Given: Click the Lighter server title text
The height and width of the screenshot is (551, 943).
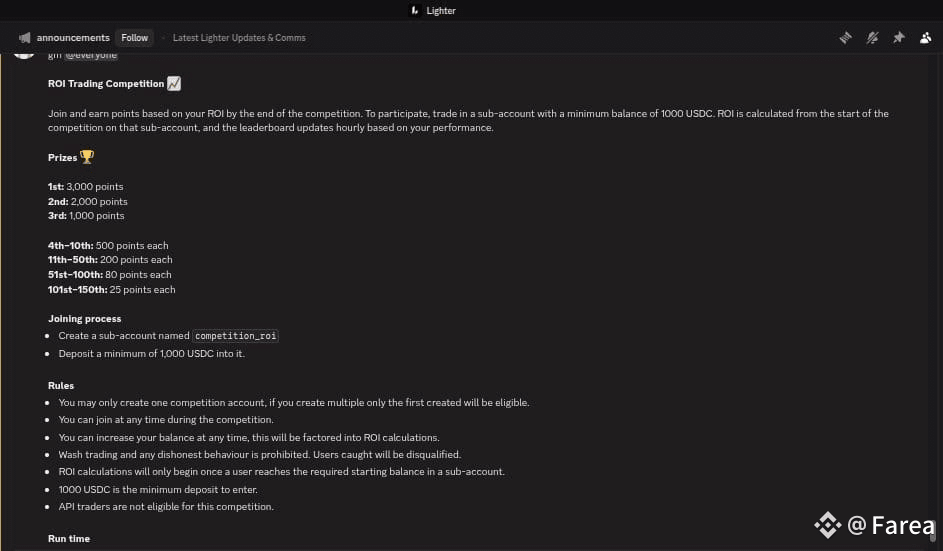Looking at the screenshot, I should click(441, 11).
